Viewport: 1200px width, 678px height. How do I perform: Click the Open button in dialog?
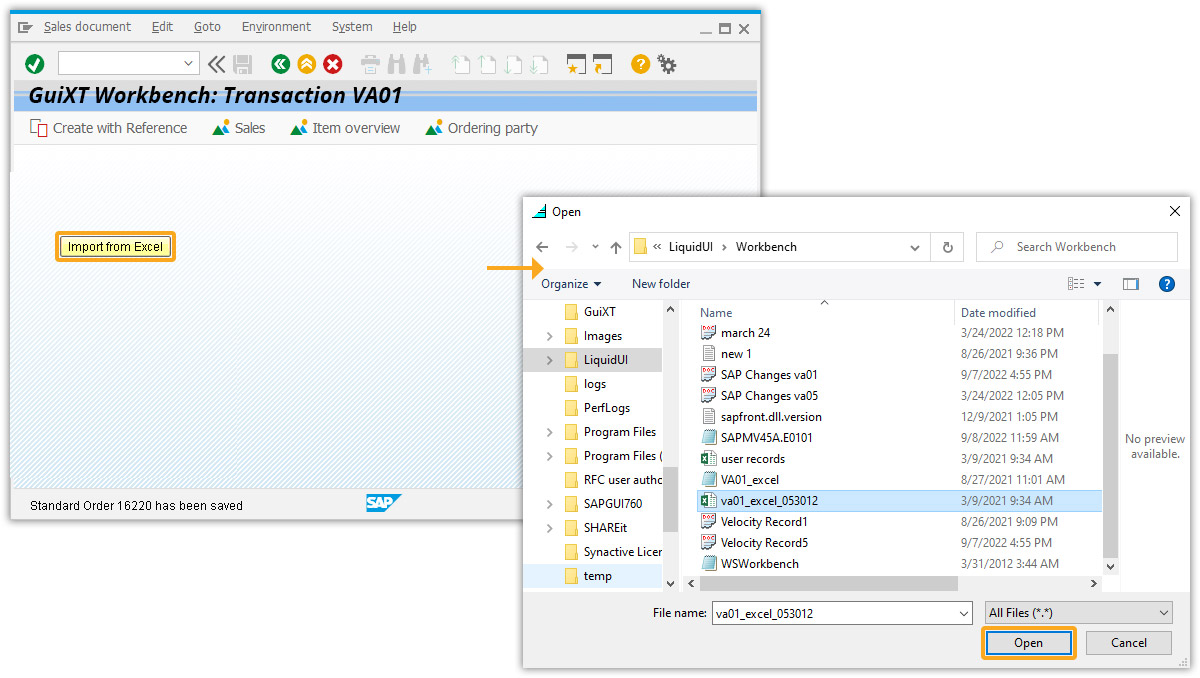click(x=1028, y=643)
